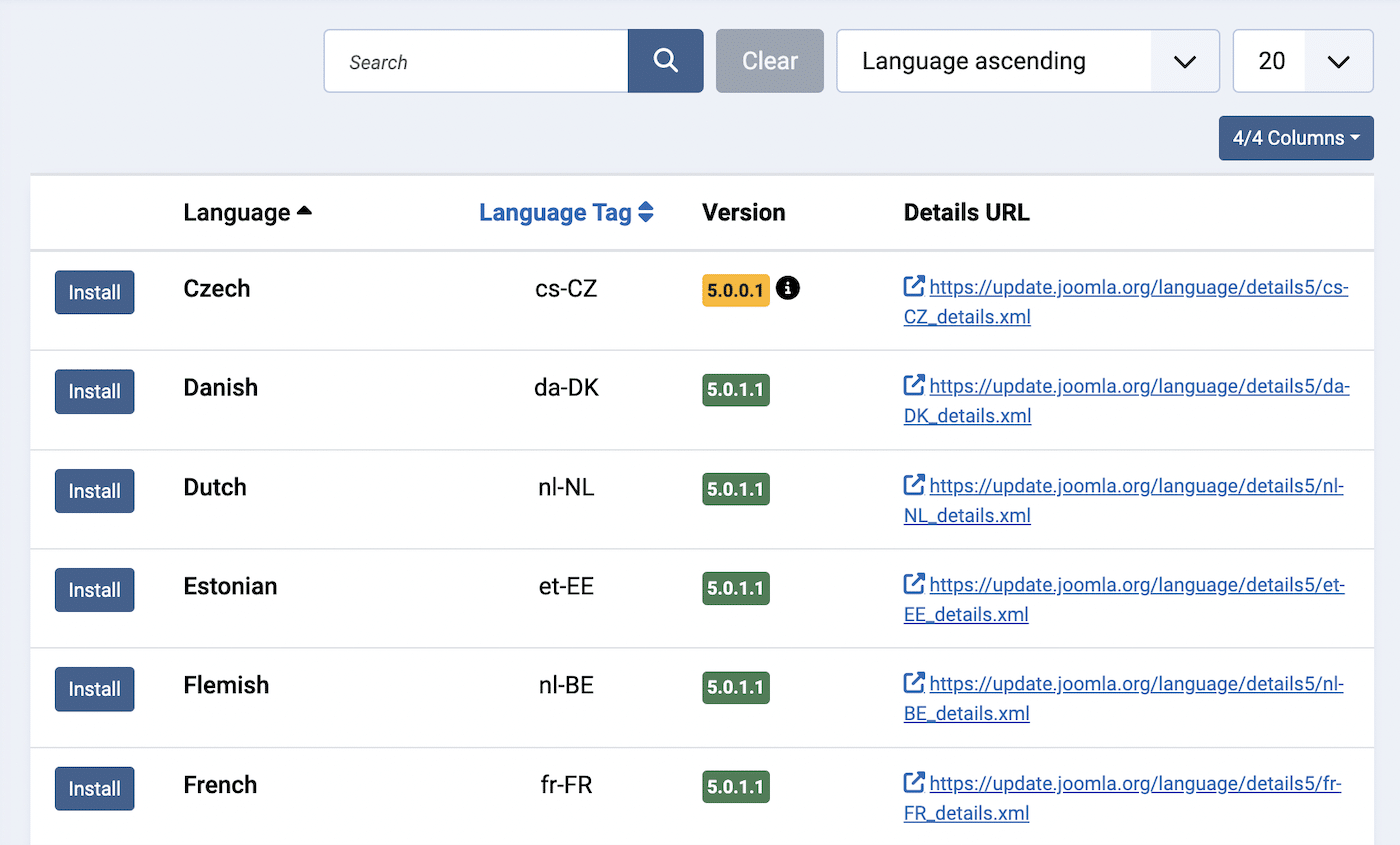Click external-link icon beside Dutch details URL
Image resolution: width=1400 pixels, height=845 pixels.
click(913, 485)
